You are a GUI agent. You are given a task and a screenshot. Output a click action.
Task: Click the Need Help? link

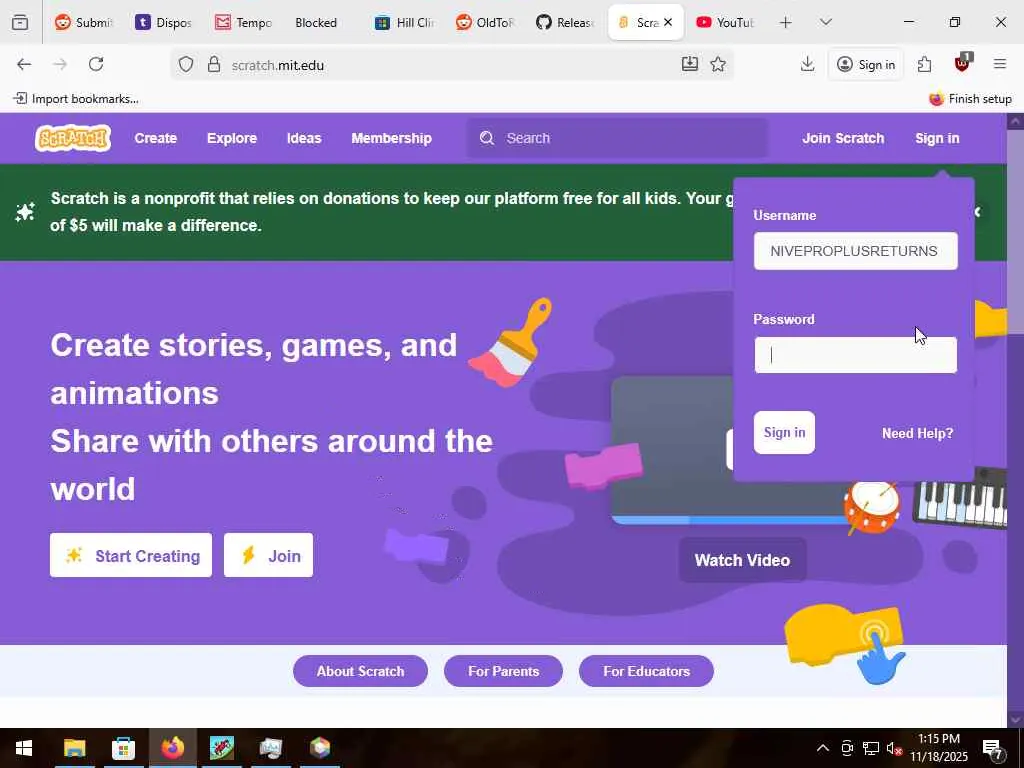coord(918,433)
